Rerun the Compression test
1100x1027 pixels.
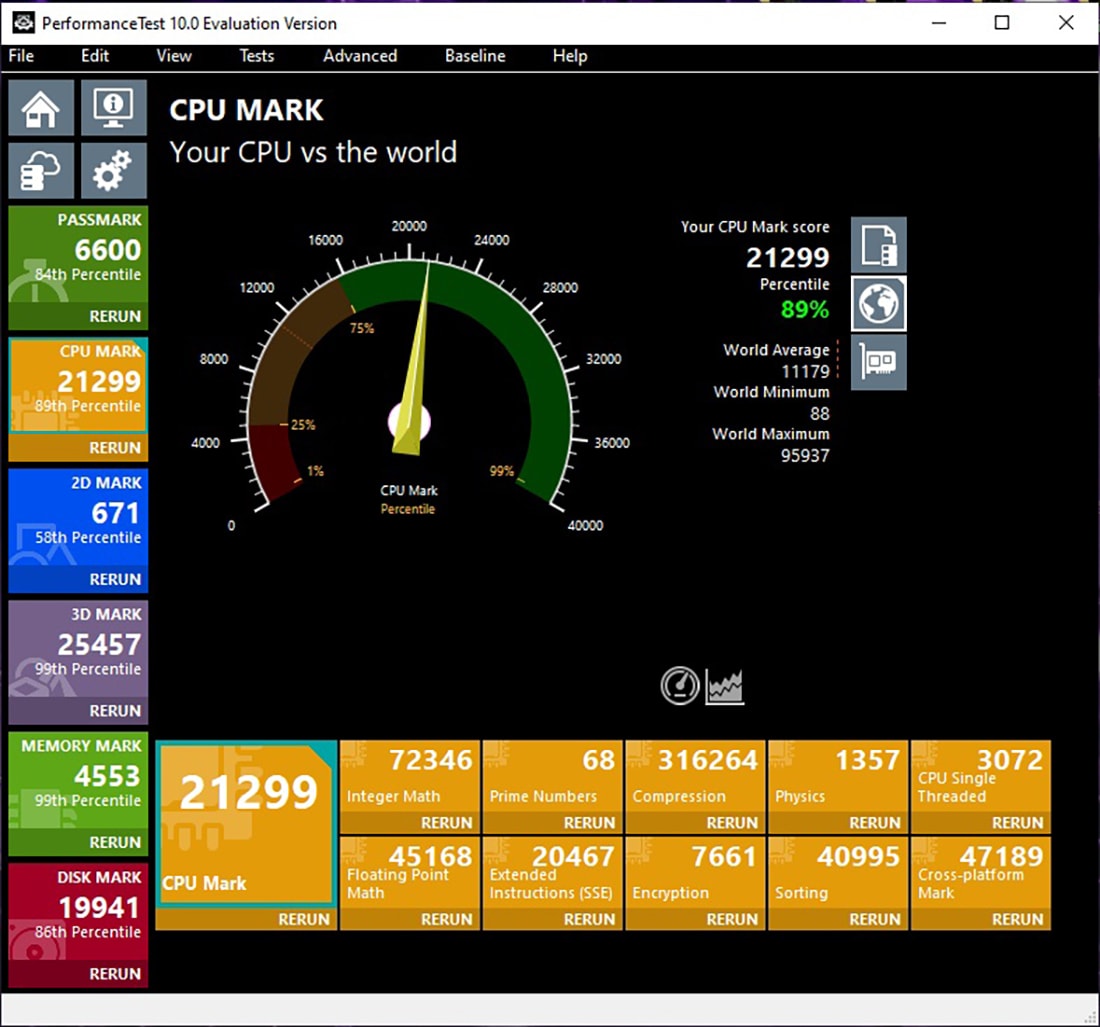pos(732,822)
